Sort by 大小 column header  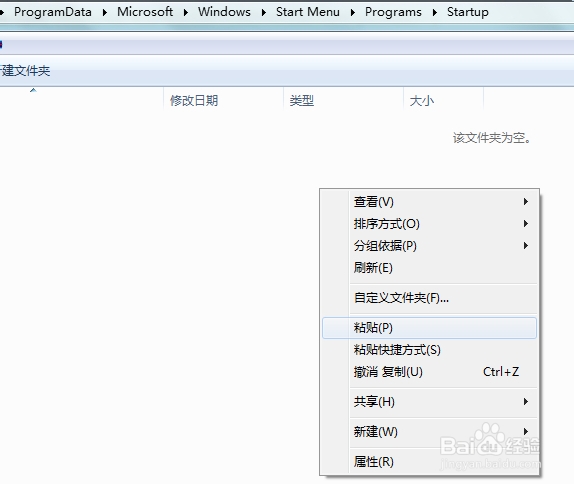point(443,101)
